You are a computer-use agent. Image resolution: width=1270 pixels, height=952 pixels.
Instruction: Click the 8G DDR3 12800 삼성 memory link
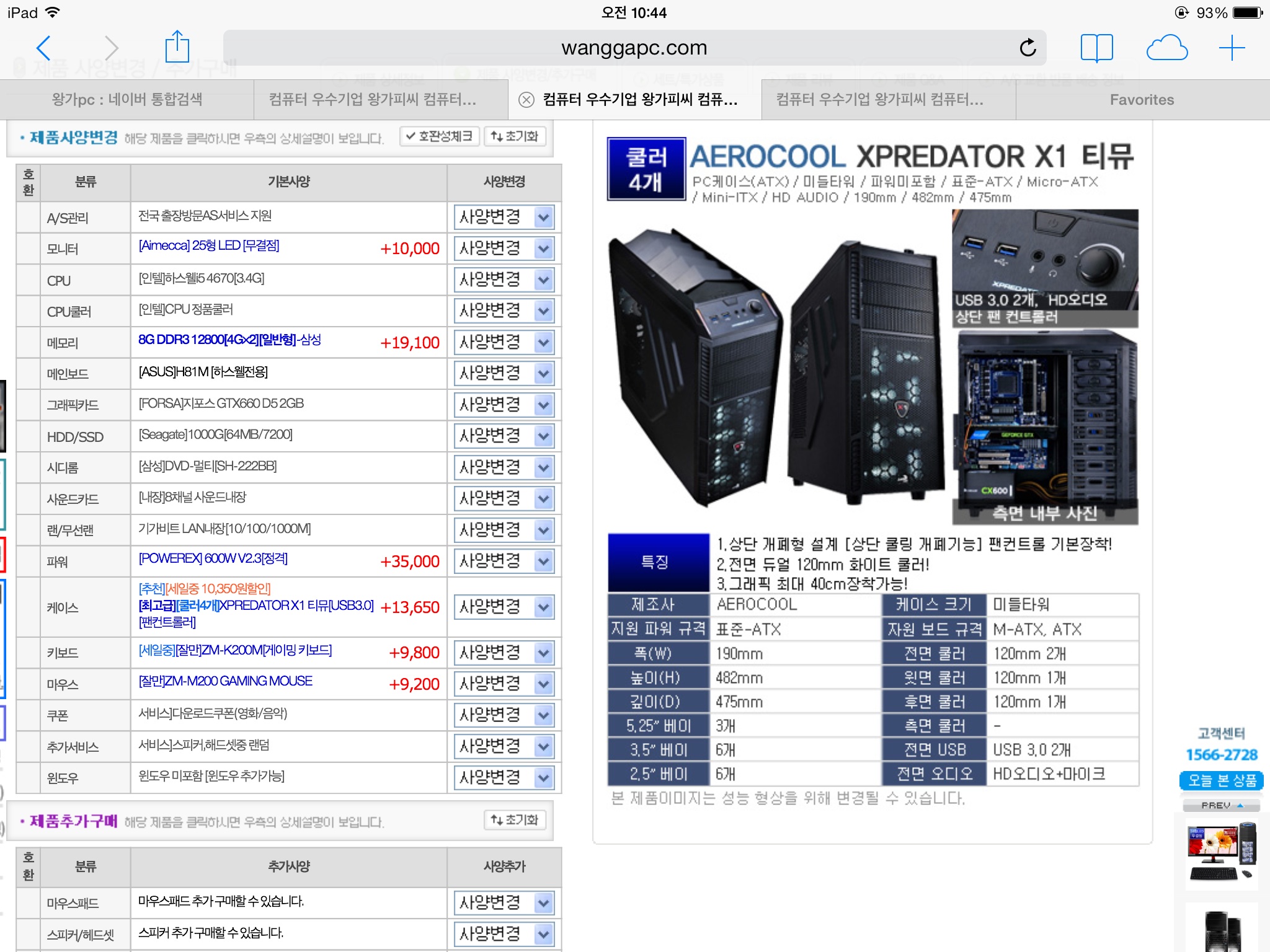point(230,340)
